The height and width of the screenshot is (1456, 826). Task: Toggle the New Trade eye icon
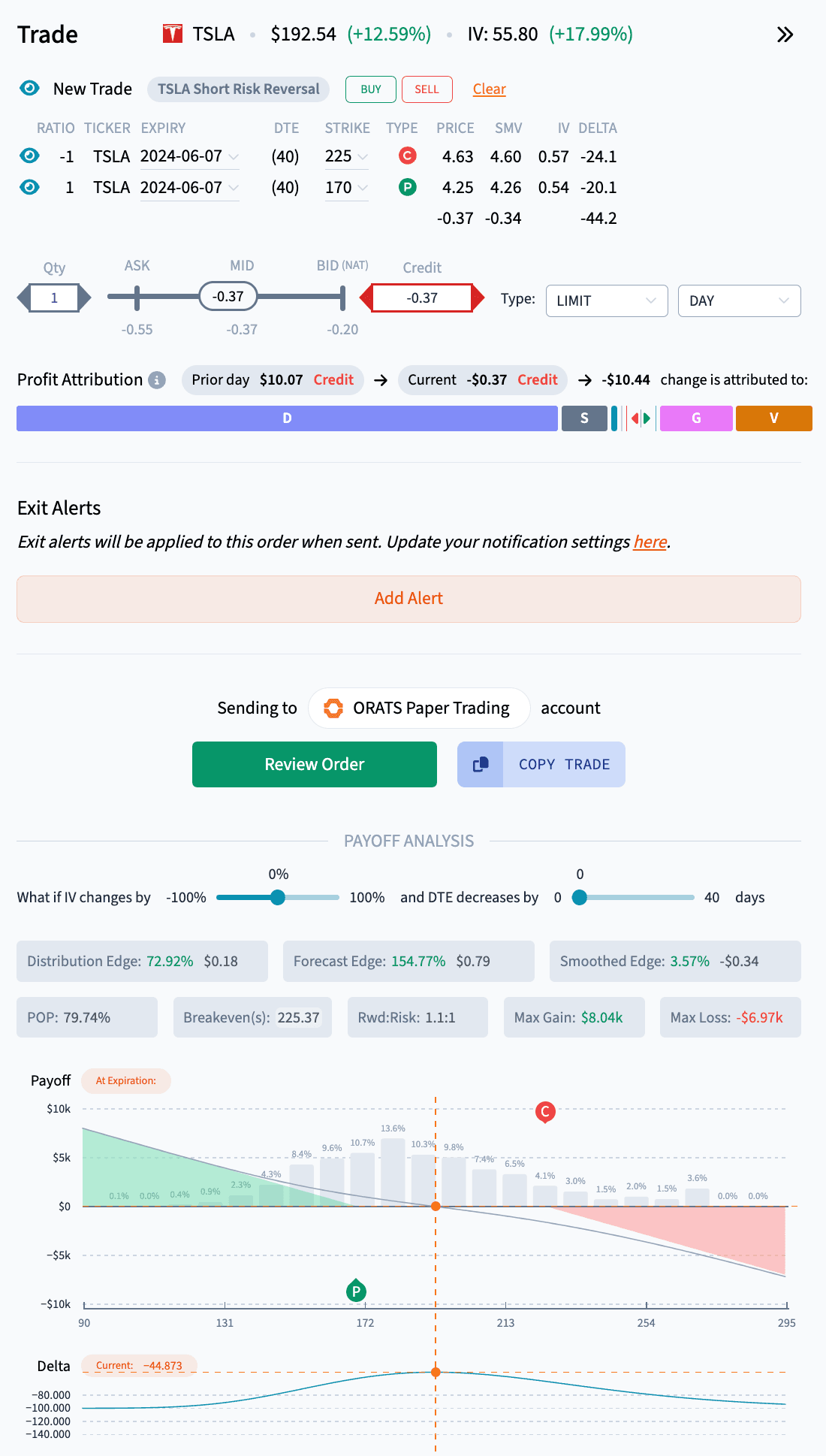29,89
